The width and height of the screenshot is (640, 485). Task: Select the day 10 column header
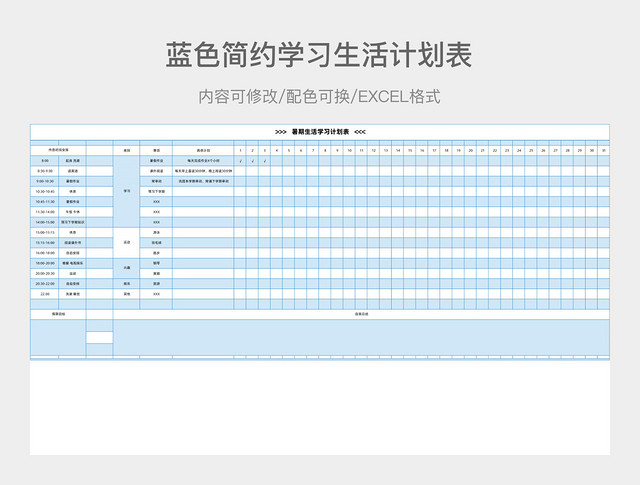(x=349, y=151)
